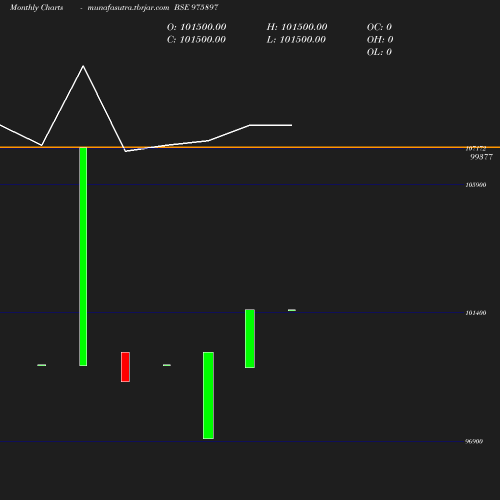This screenshot has width=500, height=500.
Task: Click the 'OL: 0' indicator text
Action: pyautogui.click(x=379, y=52)
